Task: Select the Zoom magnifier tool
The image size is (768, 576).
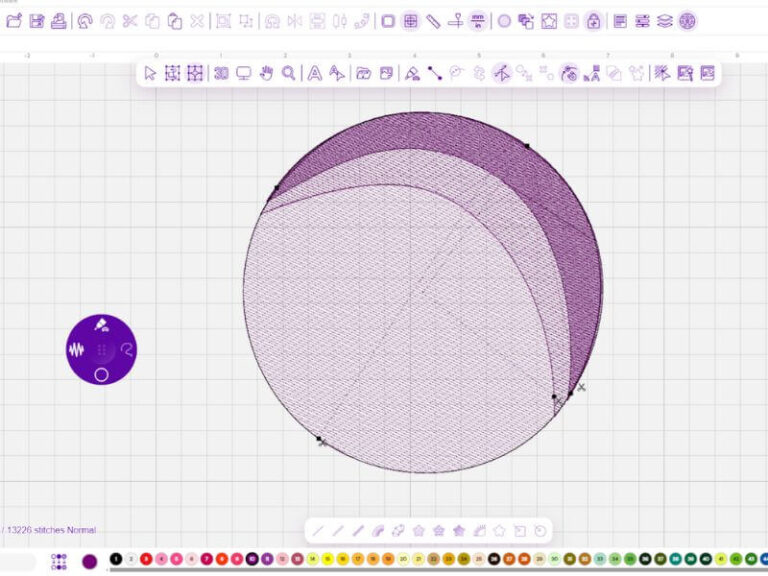Action: pos(289,73)
